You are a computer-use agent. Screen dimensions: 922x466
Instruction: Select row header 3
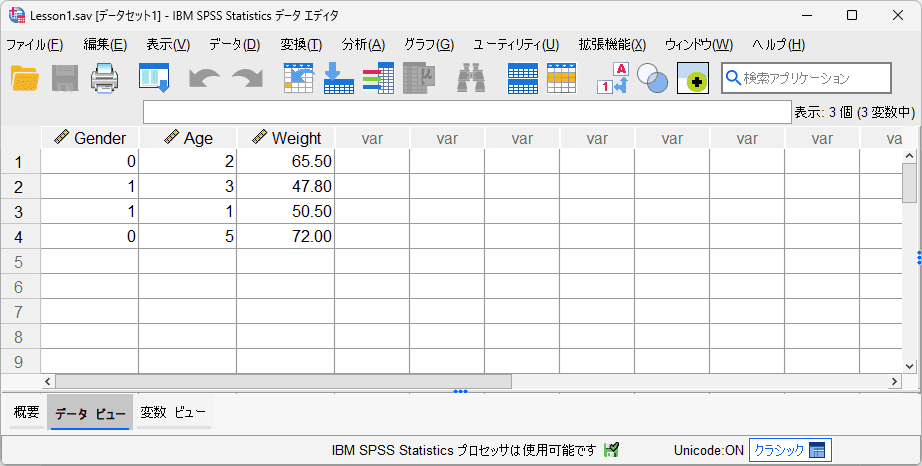tap(20, 212)
